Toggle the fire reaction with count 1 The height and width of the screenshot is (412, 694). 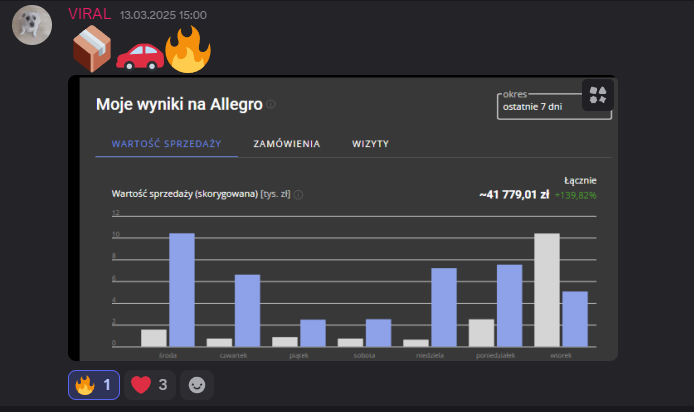pos(94,384)
